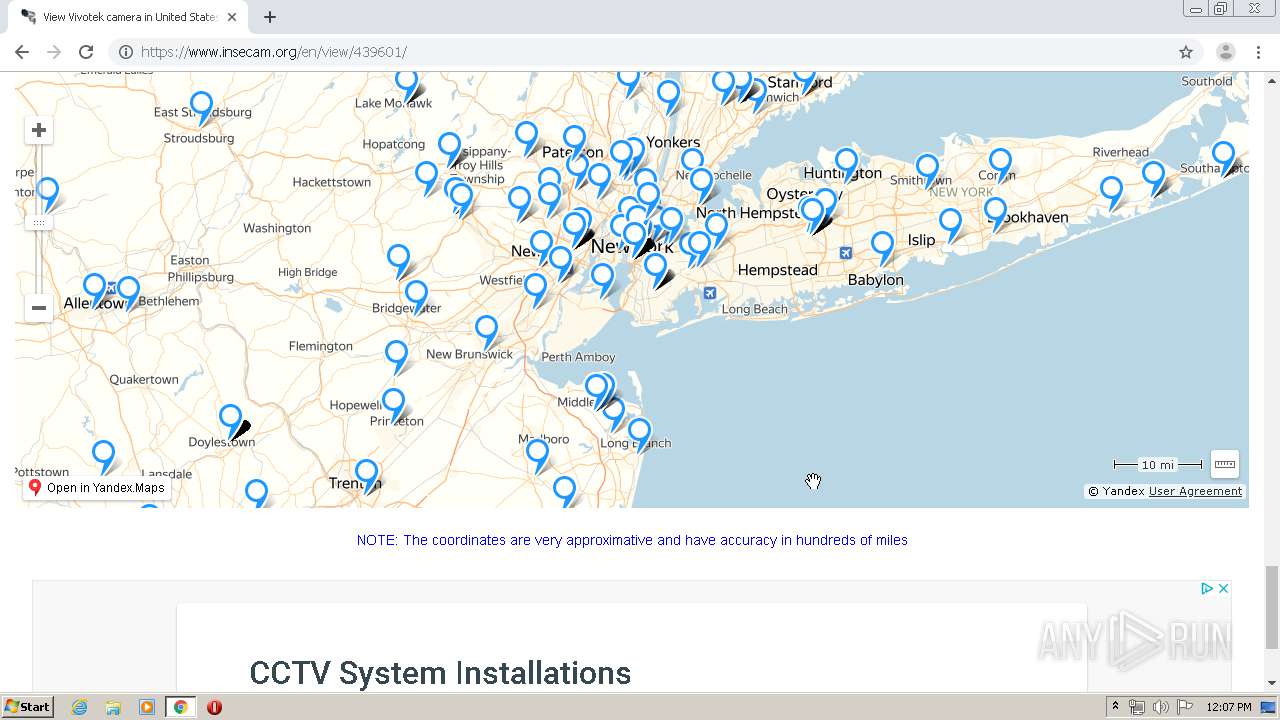The height and width of the screenshot is (720, 1280).
Task: Click the Hempstead label on the map
Action: pos(777,270)
